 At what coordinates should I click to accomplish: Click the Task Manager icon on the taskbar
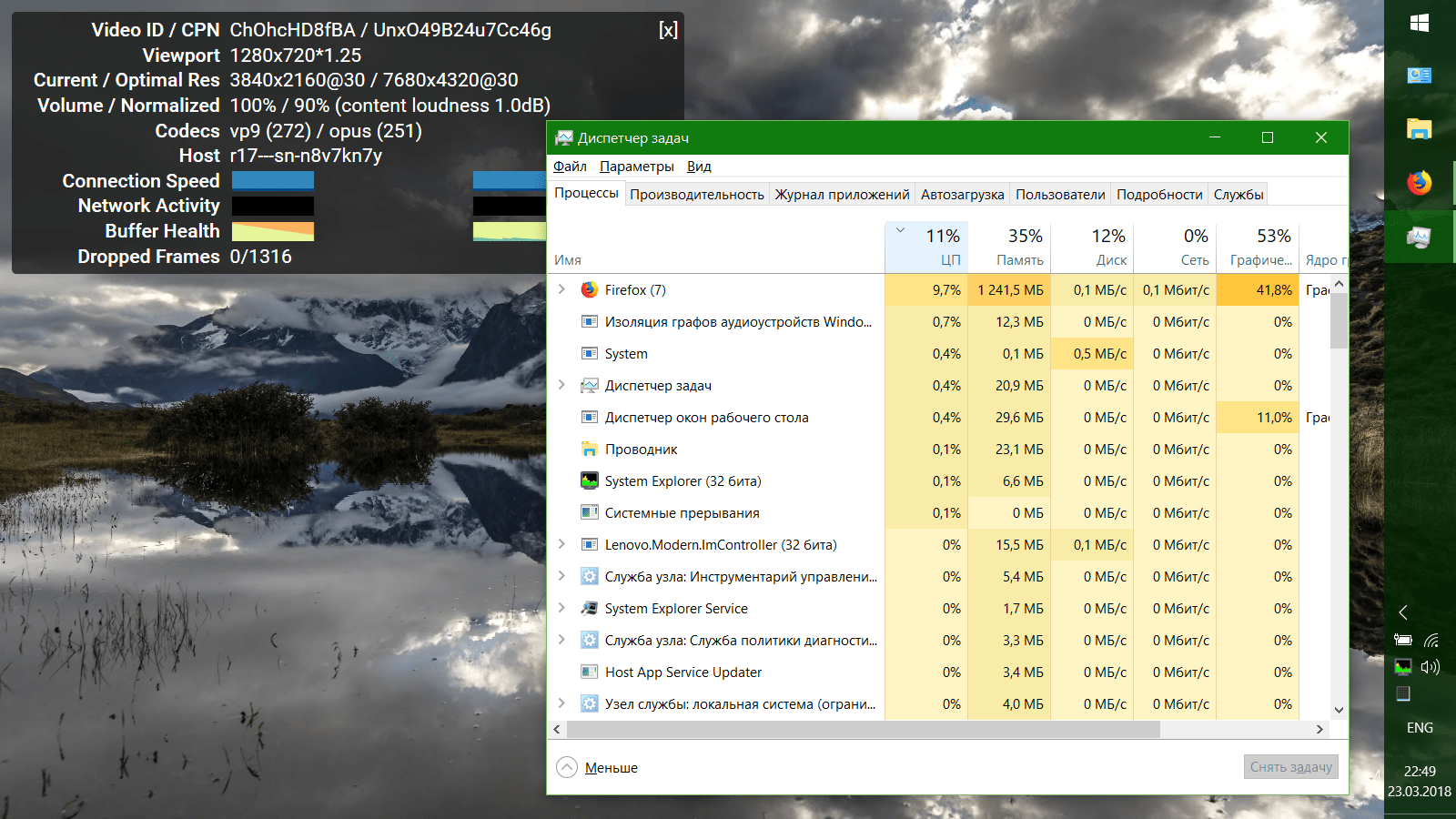point(1419,238)
